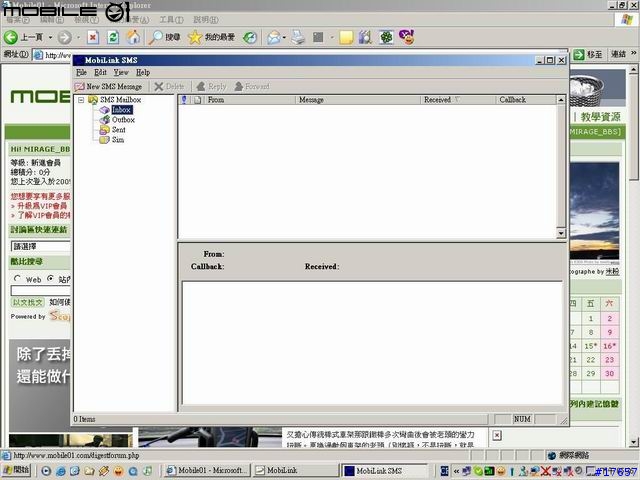
Task: Open the IE Mail button dropdown
Action: click(x=284, y=37)
